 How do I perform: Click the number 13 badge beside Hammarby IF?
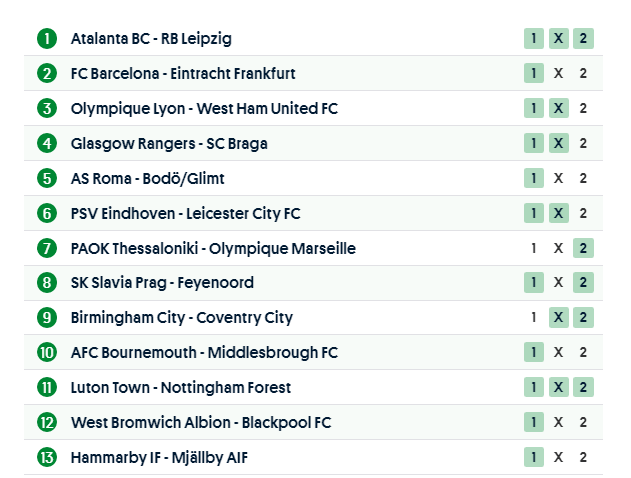[47, 457]
